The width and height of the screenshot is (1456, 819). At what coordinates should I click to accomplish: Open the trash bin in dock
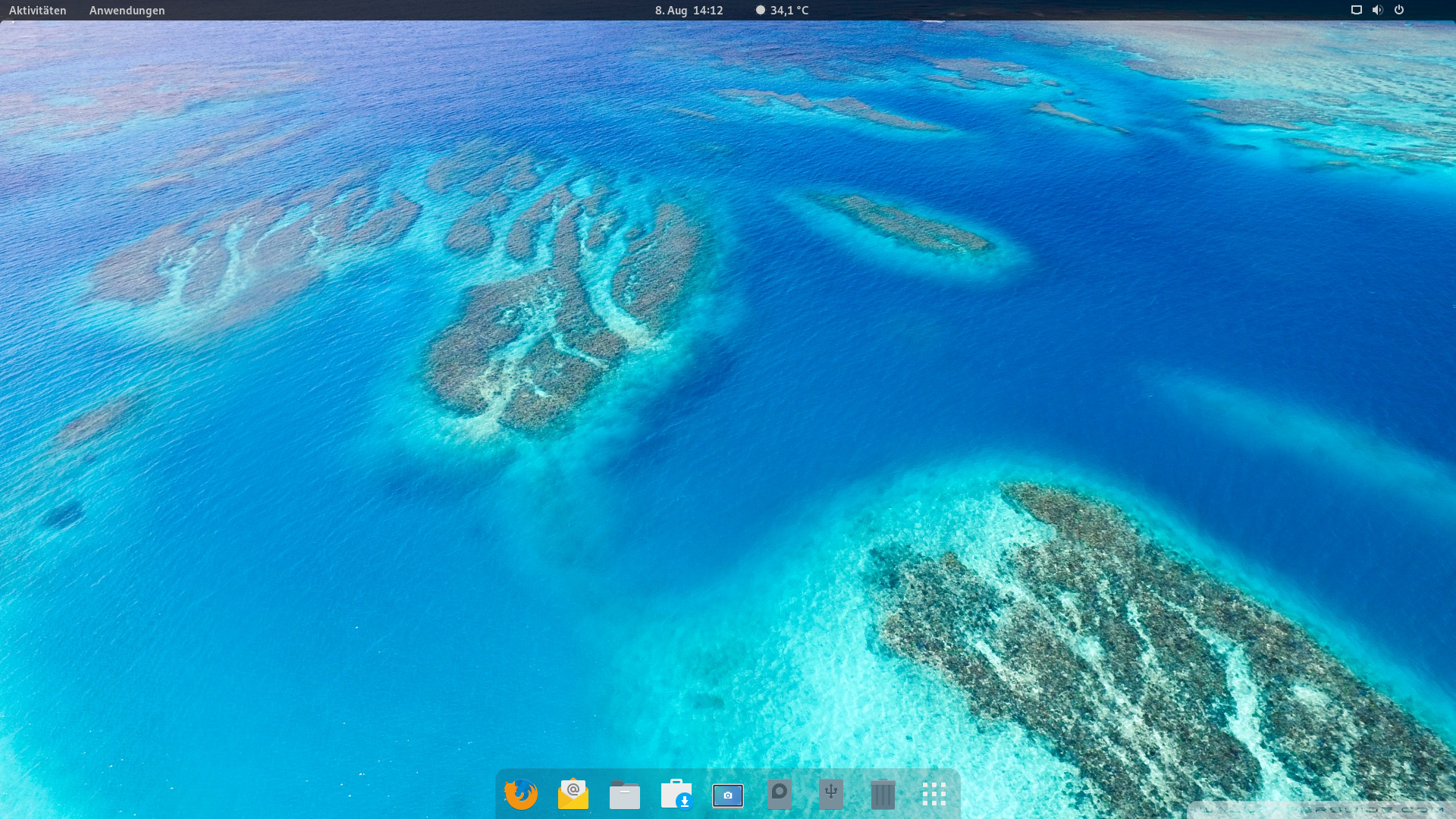click(883, 794)
